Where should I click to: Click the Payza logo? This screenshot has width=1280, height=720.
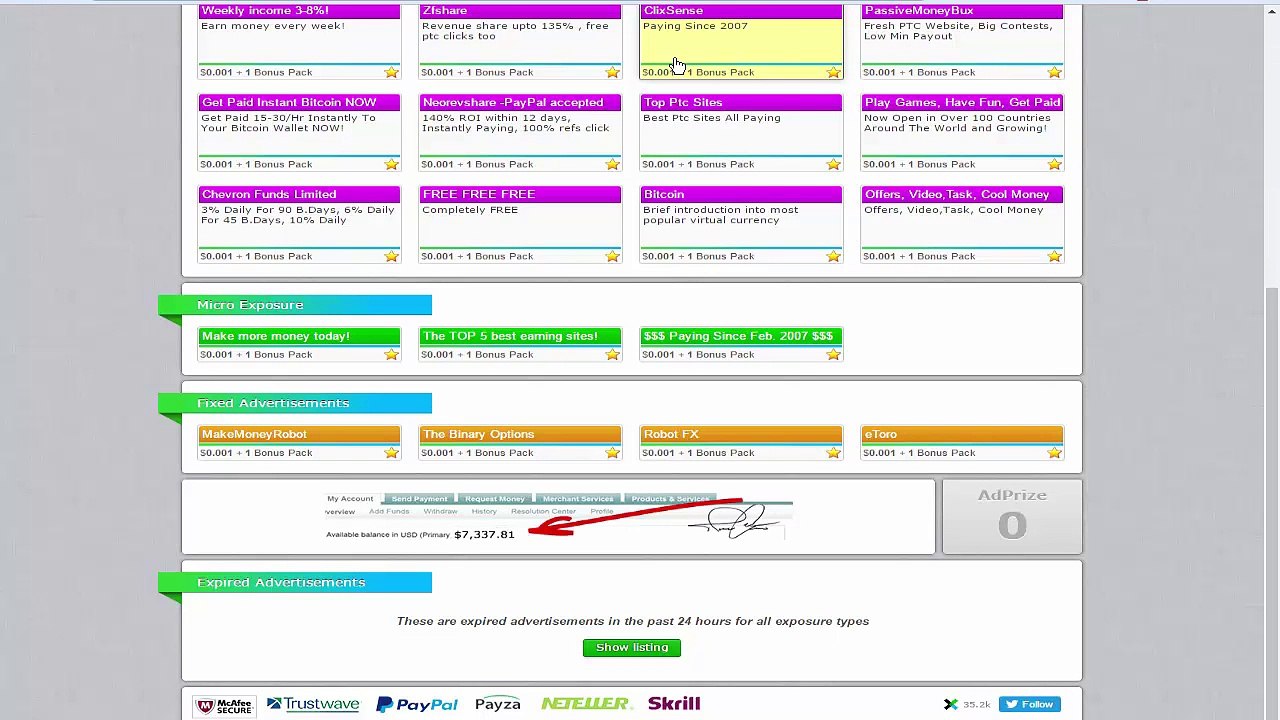tap(497, 704)
